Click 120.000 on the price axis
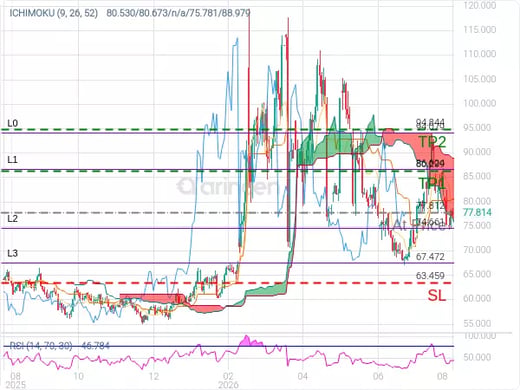This screenshot has height=390, width=520. [479, 5]
